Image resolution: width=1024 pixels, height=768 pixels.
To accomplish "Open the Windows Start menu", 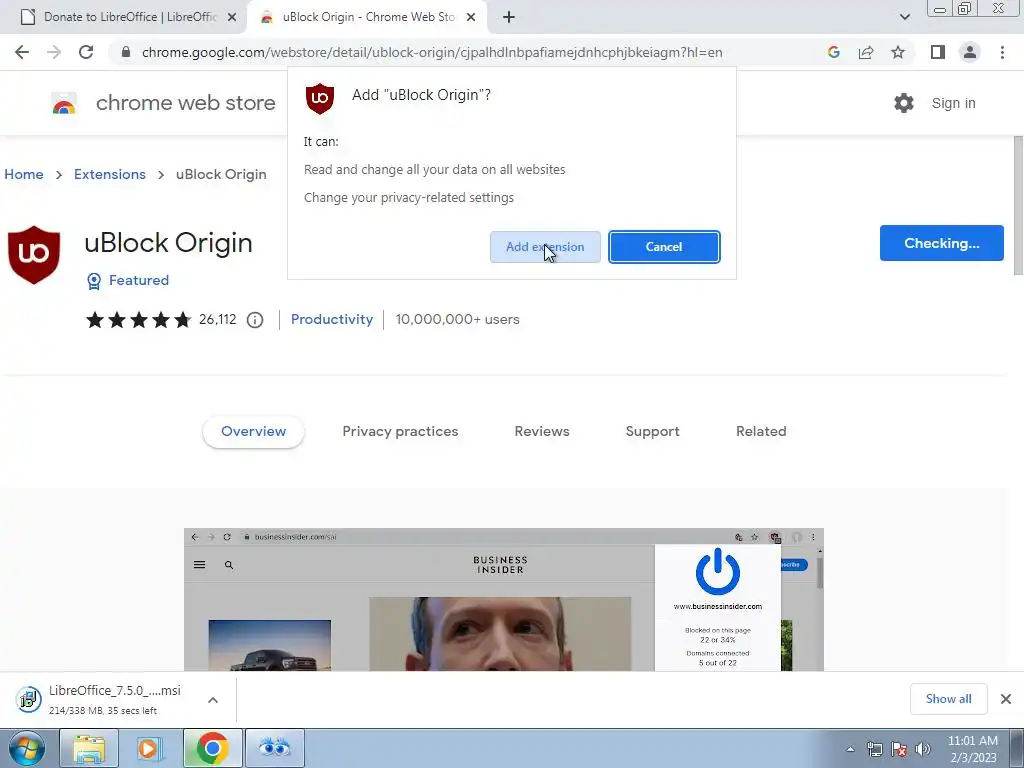I will 26,748.
